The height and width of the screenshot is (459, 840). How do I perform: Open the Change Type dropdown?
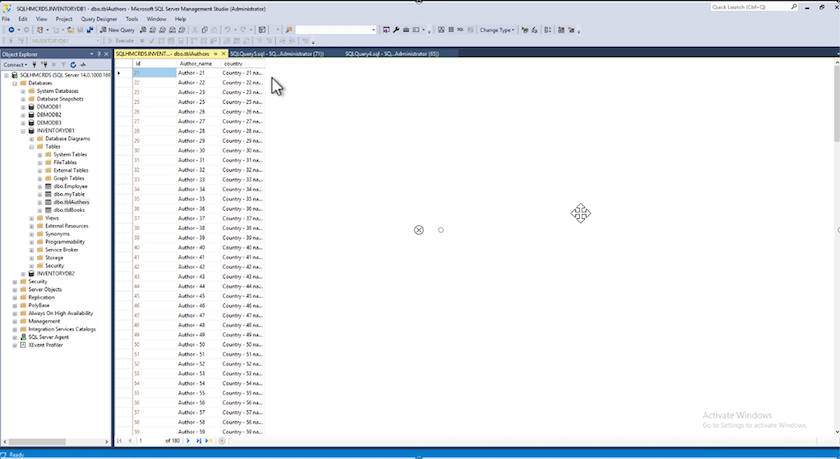pyautogui.click(x=497, y=30)
